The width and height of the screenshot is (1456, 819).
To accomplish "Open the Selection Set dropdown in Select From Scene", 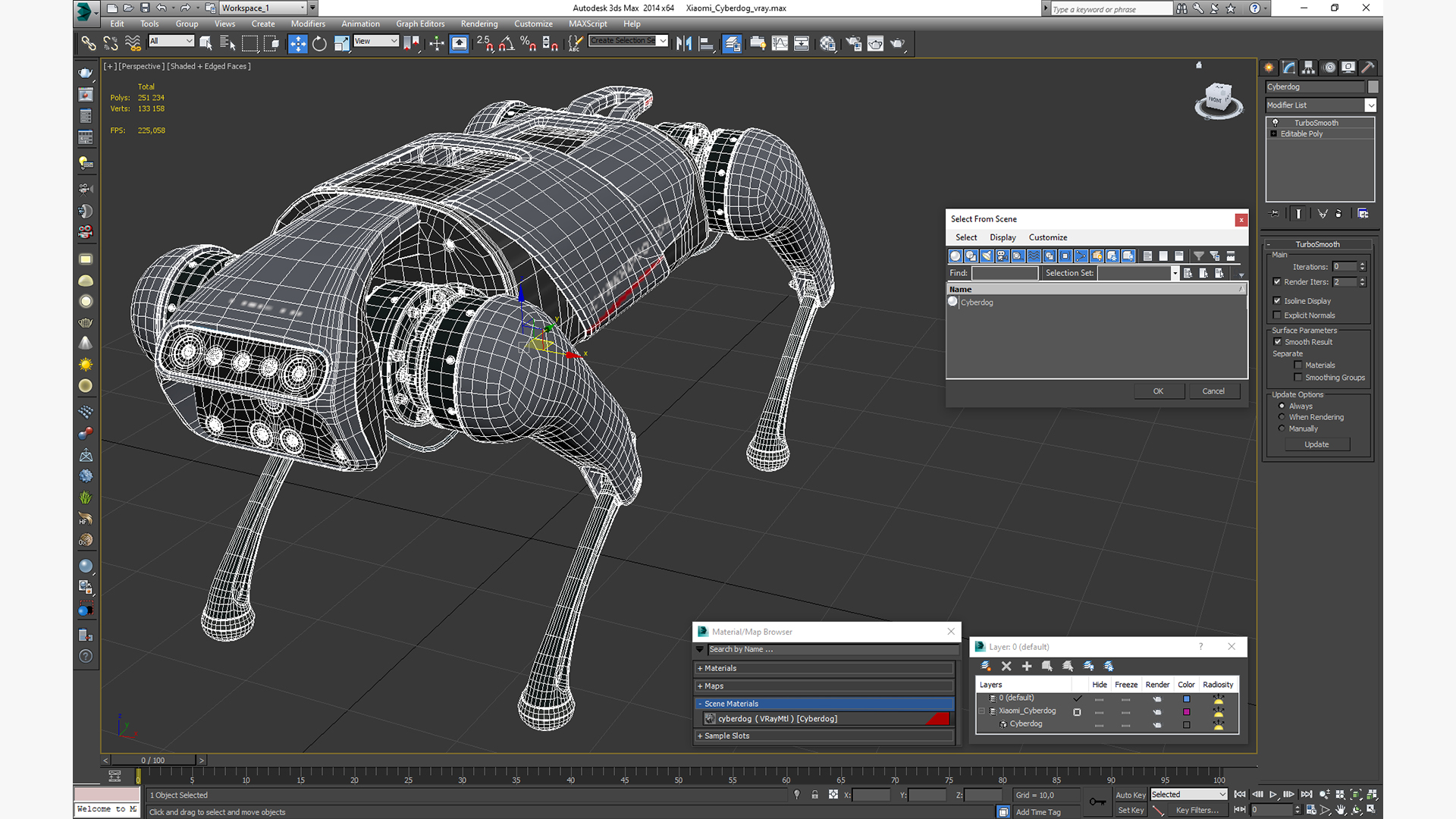I will point(1175,273).
